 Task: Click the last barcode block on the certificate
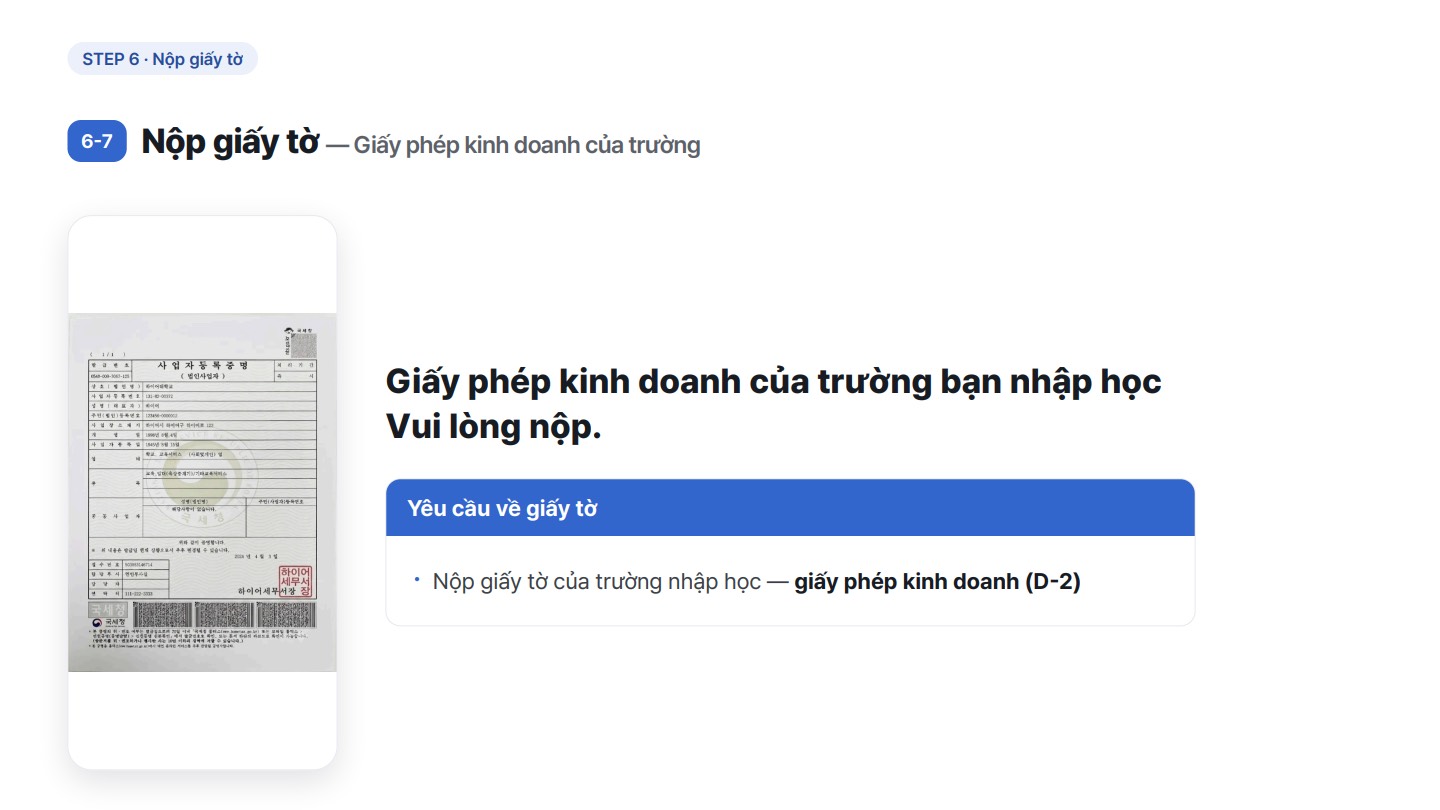pyautogui.click(x=288, y=615)
